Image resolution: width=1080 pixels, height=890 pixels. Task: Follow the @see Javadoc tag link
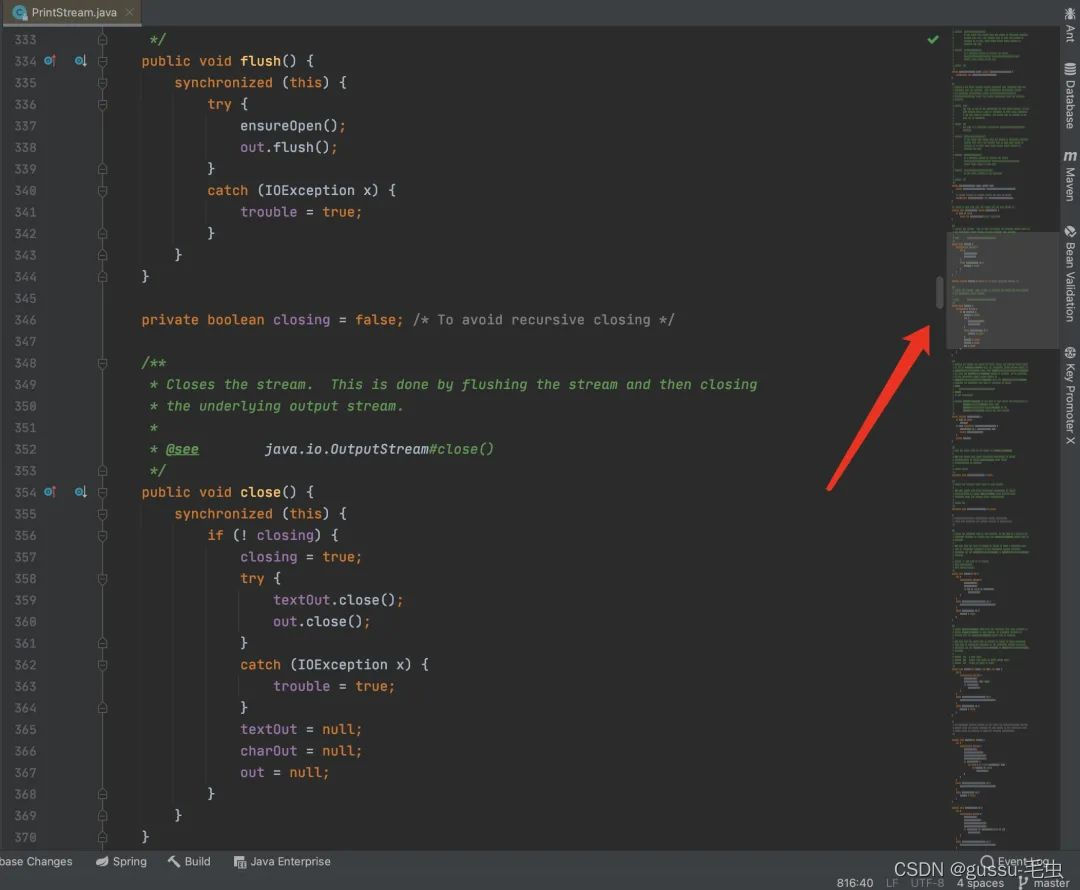[183, 449]
